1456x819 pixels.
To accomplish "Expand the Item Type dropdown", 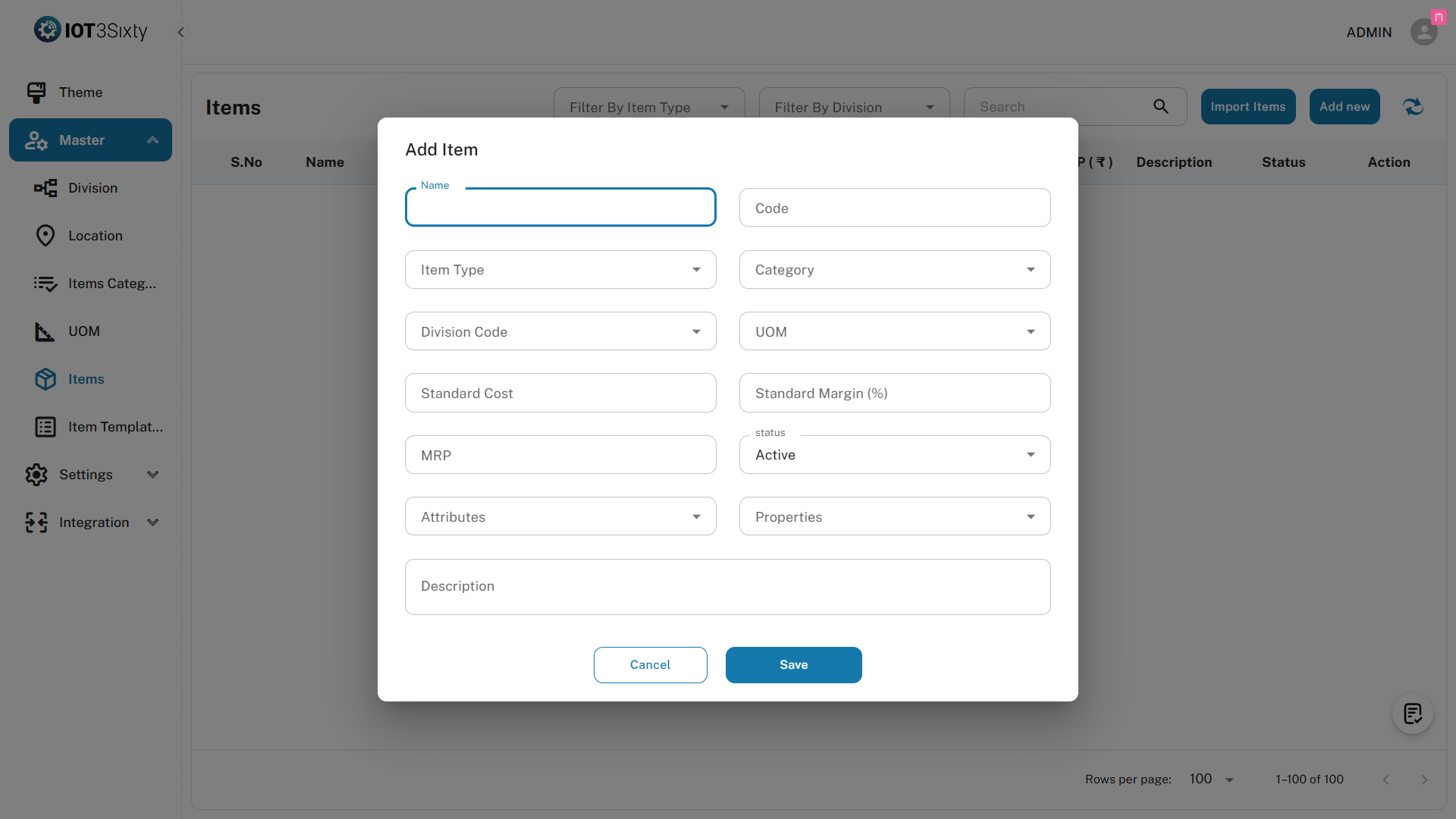I will [560, 270].
